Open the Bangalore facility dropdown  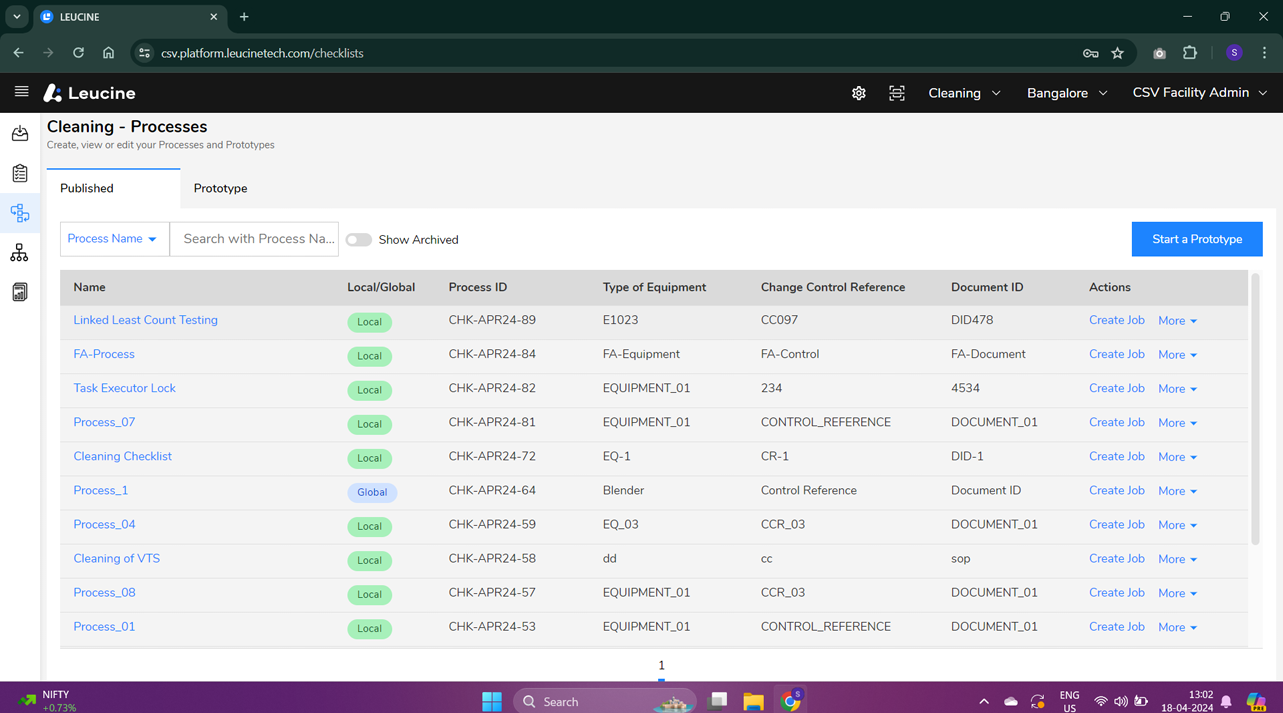click(x=1067, y=93)
